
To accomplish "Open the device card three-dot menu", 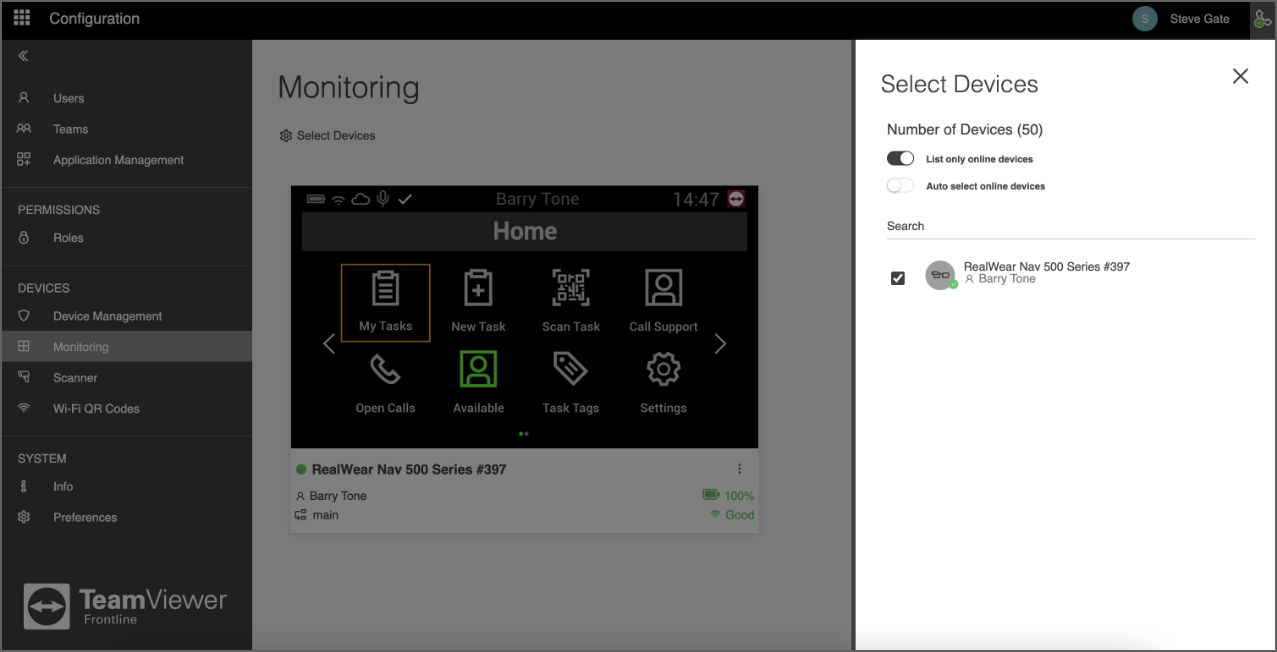I will (x=740, y=469).
